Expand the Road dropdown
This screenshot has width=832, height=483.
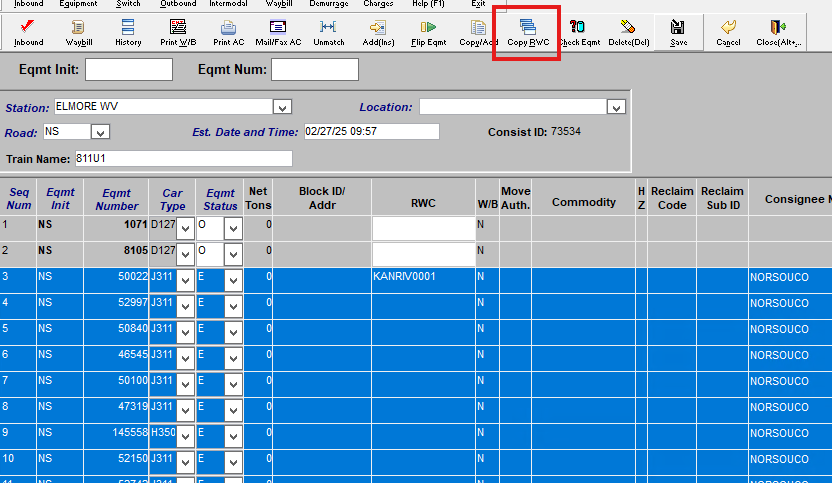tap(100, 132)
